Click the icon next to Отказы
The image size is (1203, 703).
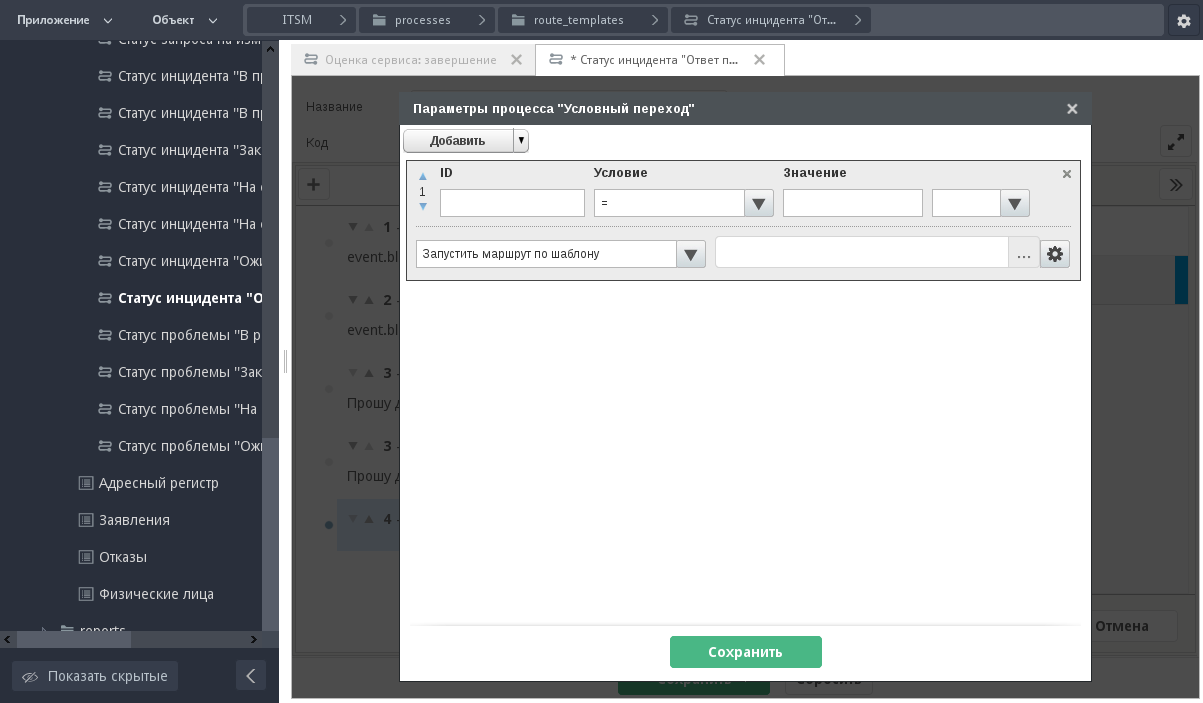coord(86,557)
